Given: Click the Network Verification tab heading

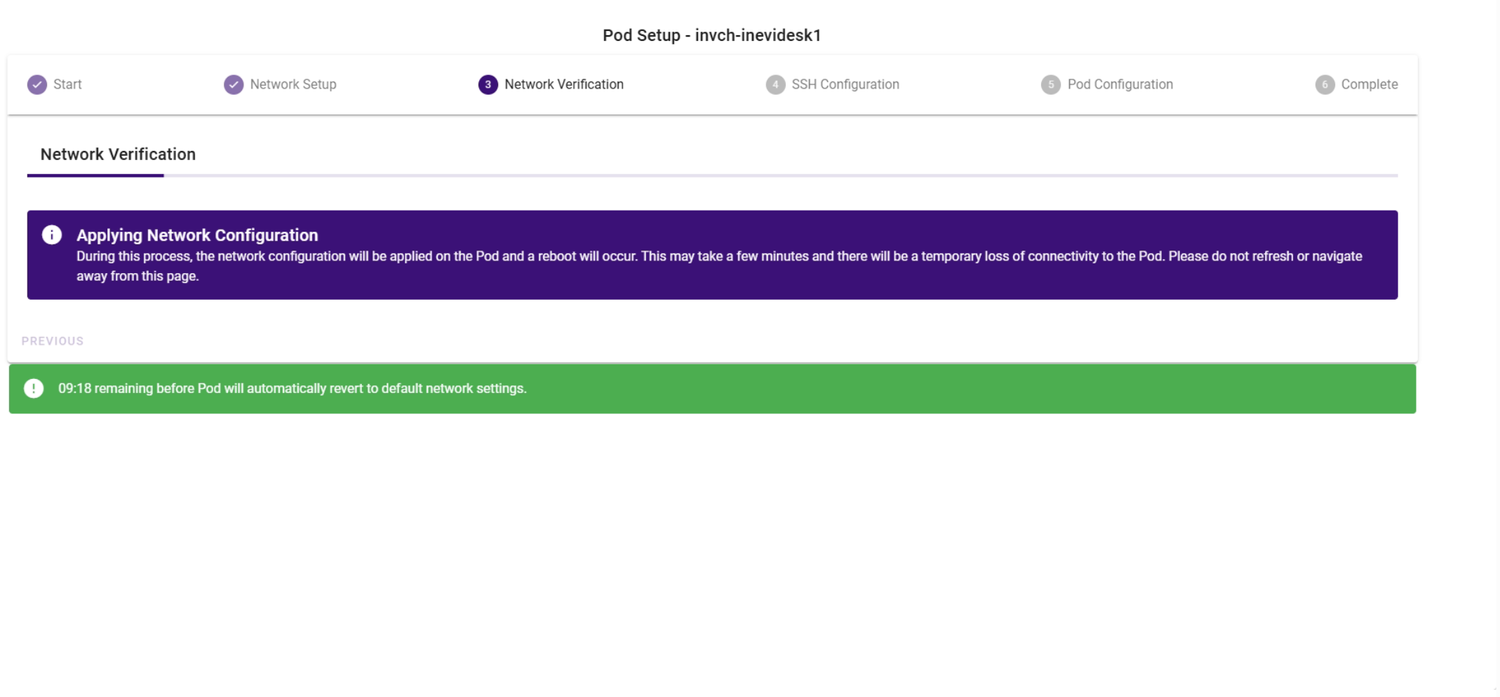Looking at the screenshot, I should coord(117,154).
